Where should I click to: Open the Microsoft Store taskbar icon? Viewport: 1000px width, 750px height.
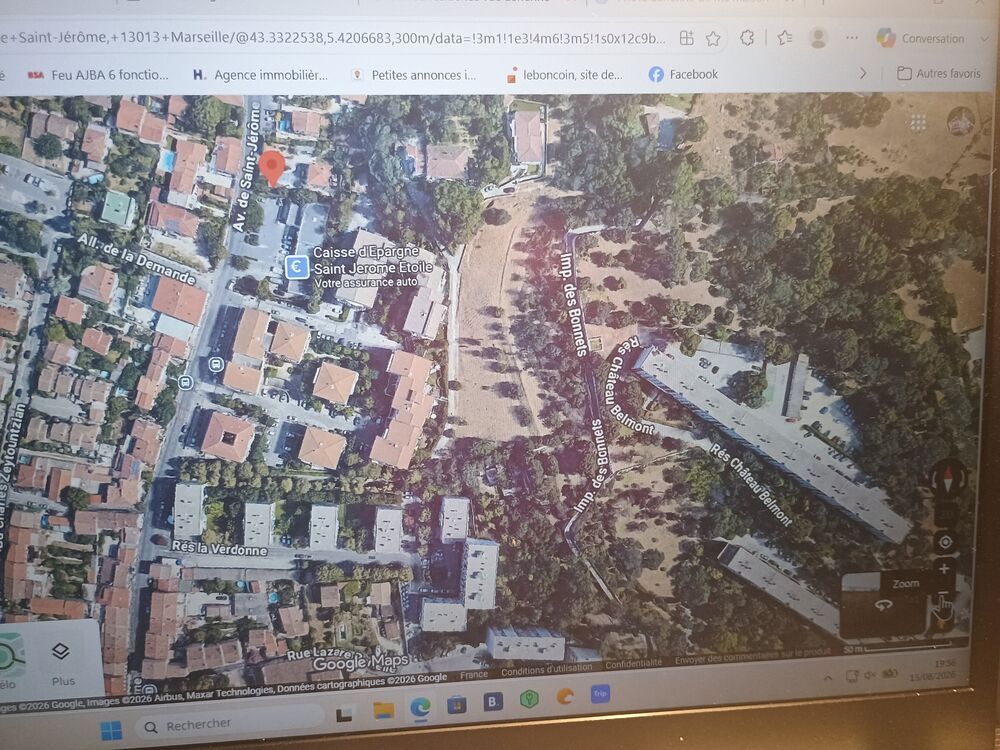[457, 704]
